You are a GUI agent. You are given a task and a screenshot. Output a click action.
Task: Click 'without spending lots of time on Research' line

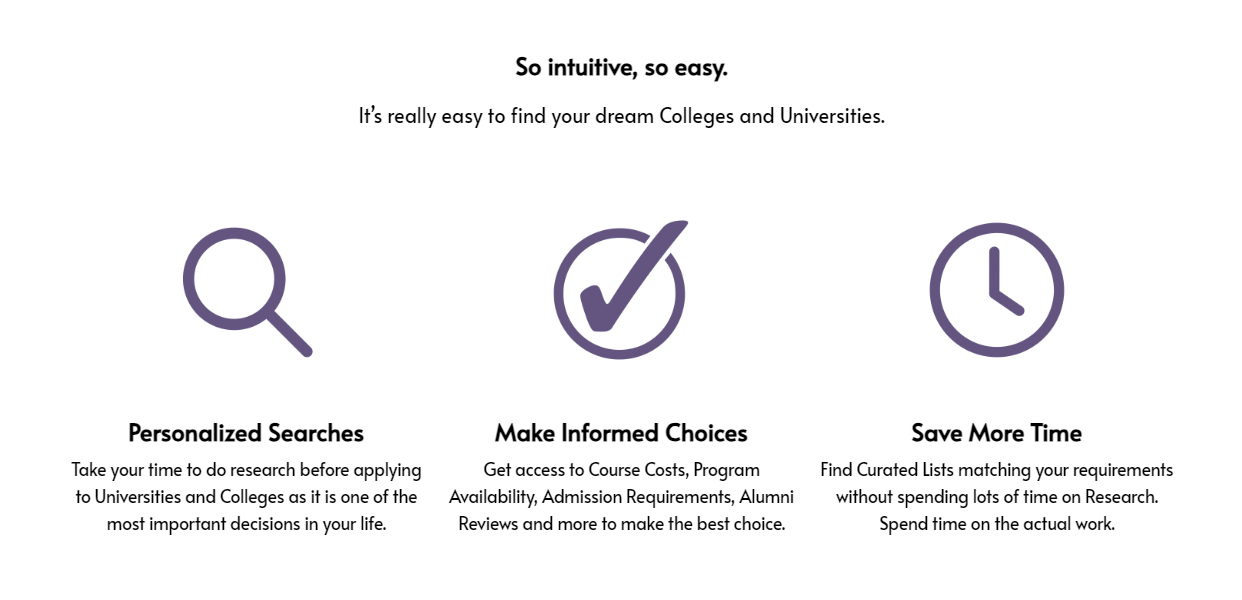[x=997, y=497]
